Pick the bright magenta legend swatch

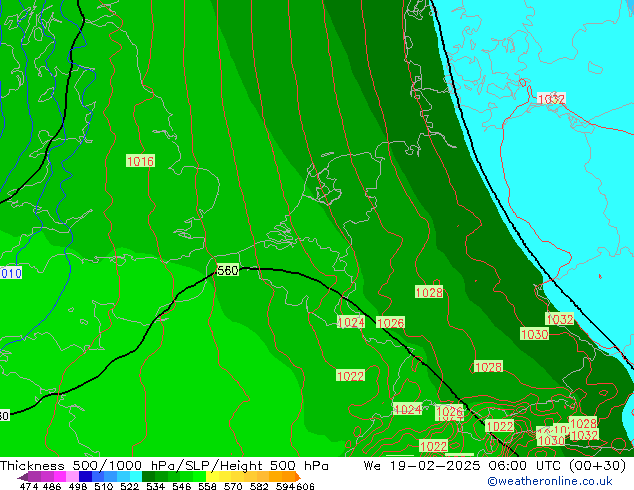[59, 476]
